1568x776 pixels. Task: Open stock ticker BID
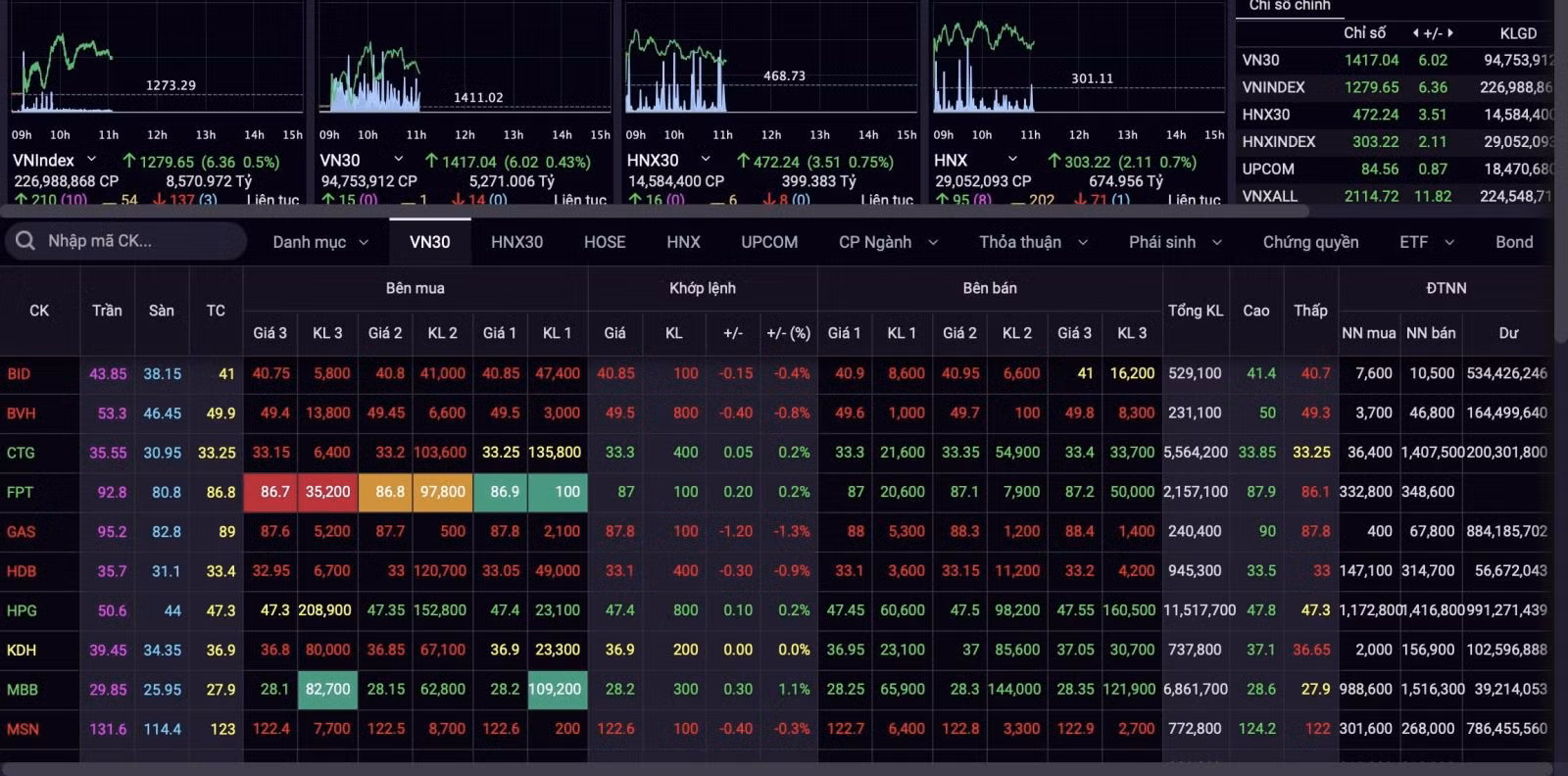(19, 373)
